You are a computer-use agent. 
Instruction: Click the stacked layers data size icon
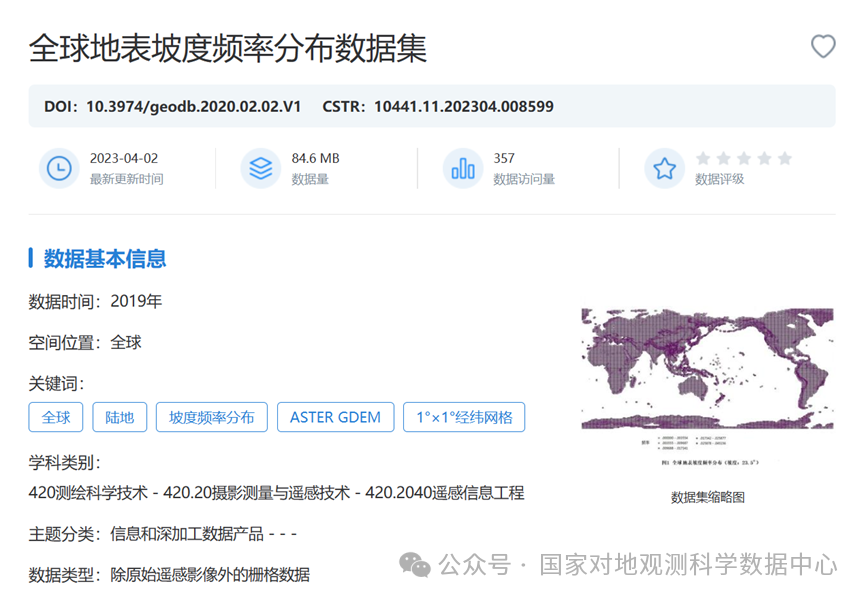point(260,168)
